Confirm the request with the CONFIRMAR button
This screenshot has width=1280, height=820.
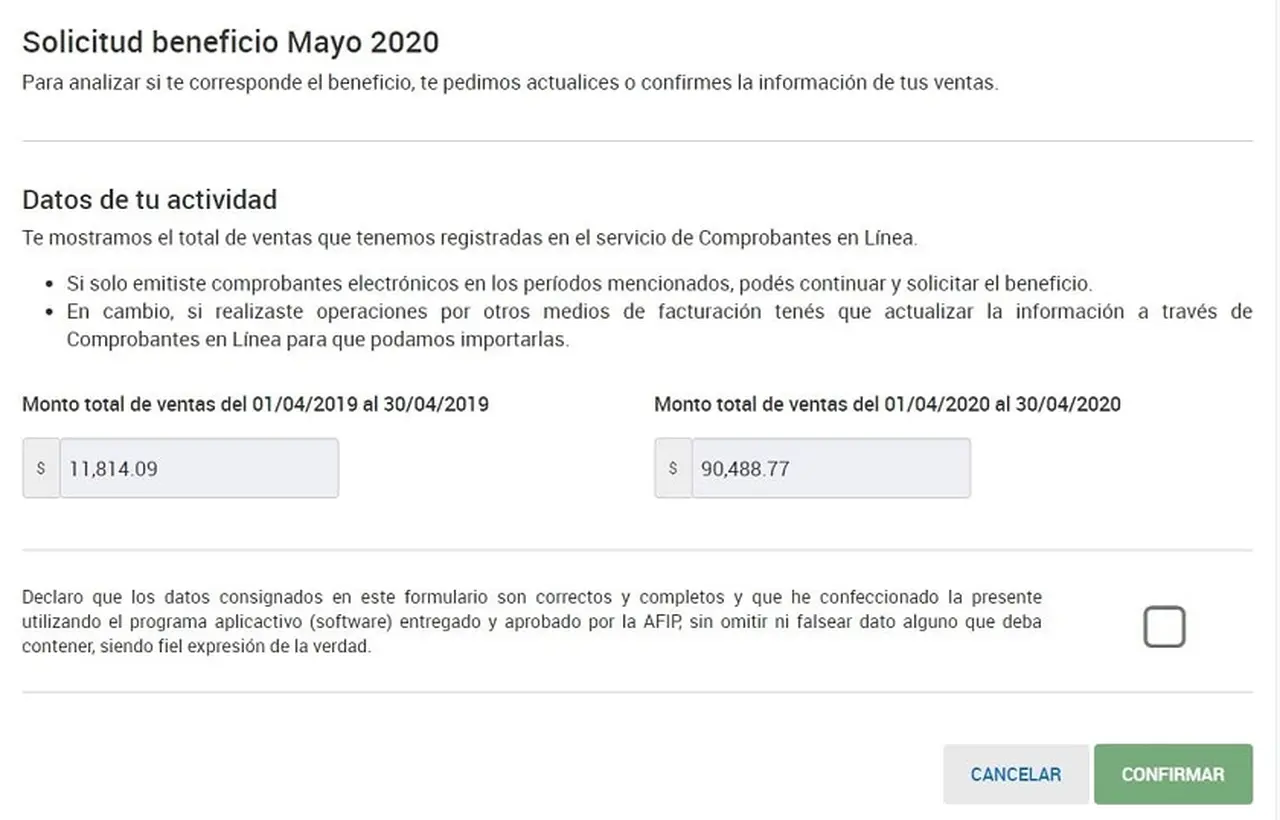click(1173, 774)
